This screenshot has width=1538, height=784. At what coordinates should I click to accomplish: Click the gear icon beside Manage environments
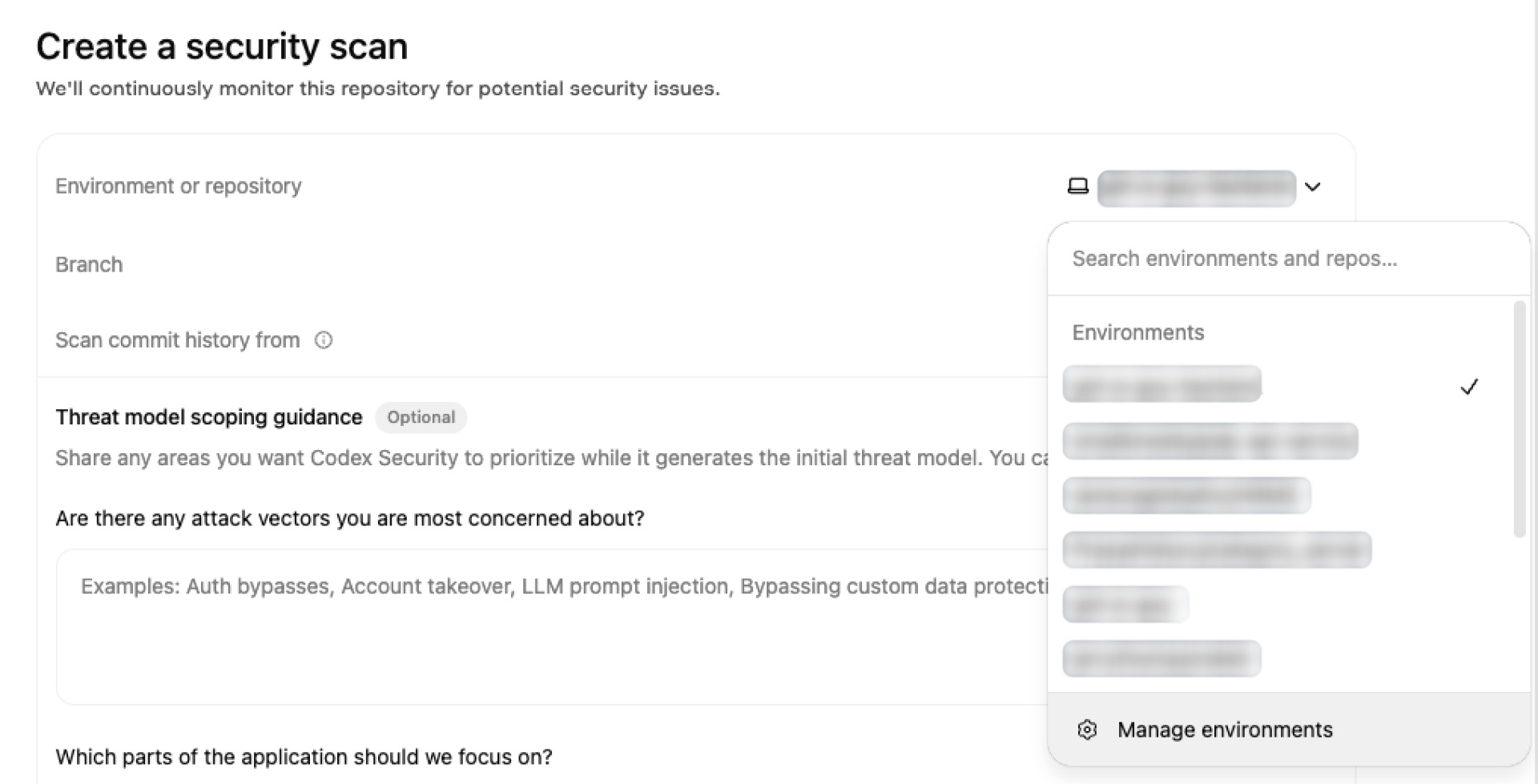pos(1087,730)
